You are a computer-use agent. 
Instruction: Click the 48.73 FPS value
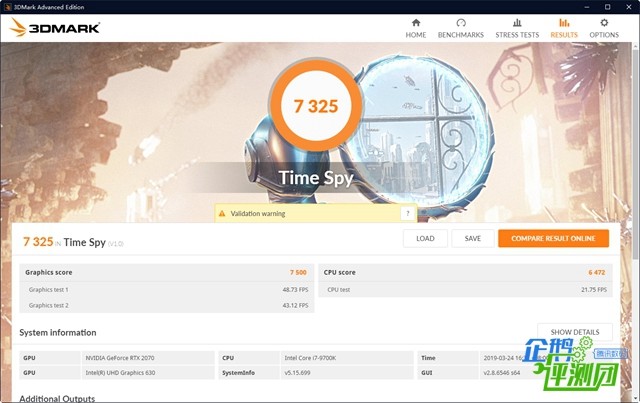[296, 289]
